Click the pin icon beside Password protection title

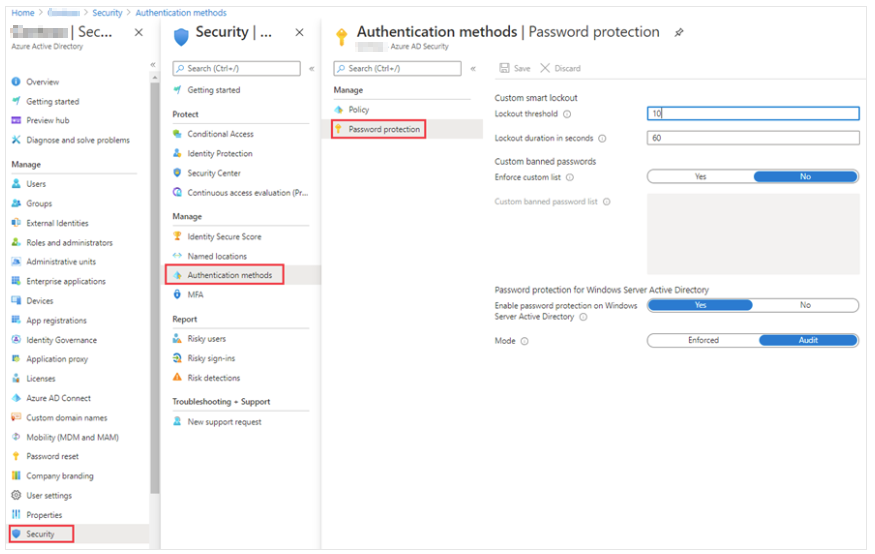679,33
